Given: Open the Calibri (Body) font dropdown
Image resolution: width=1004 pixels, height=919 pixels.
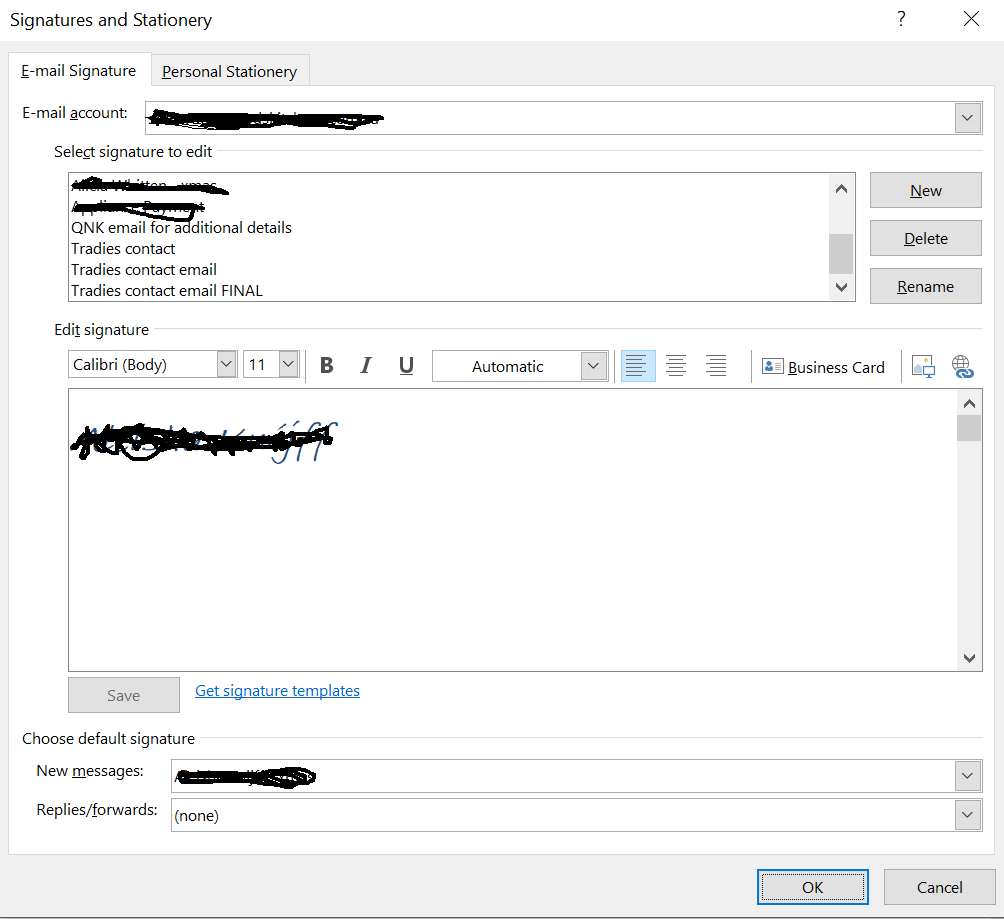Looking at the screenshot, I should [x=226, y=364].
